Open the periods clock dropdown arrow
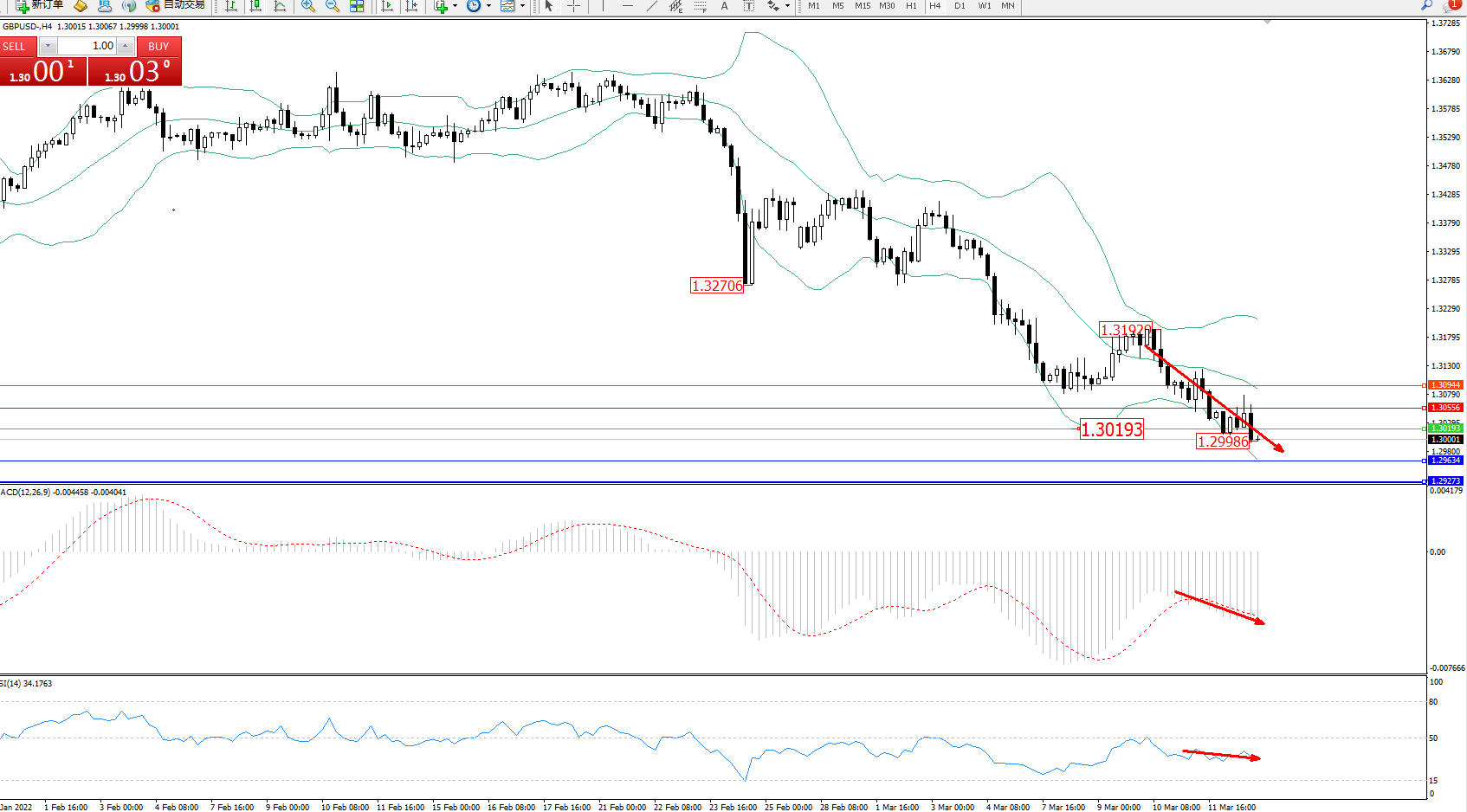The height and width of the screenshot is (812, 1467). (x=488, y=6)
